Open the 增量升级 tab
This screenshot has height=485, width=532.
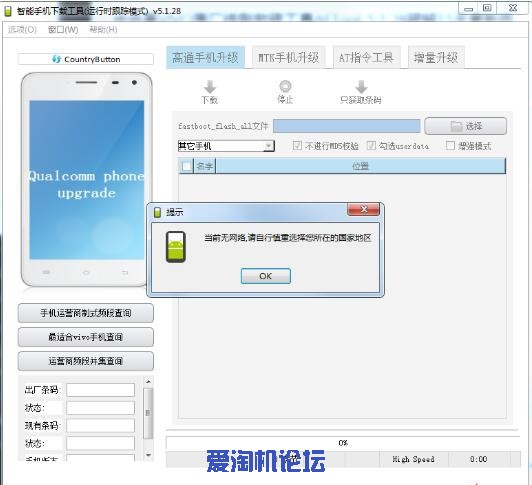(x=436, y=57)
